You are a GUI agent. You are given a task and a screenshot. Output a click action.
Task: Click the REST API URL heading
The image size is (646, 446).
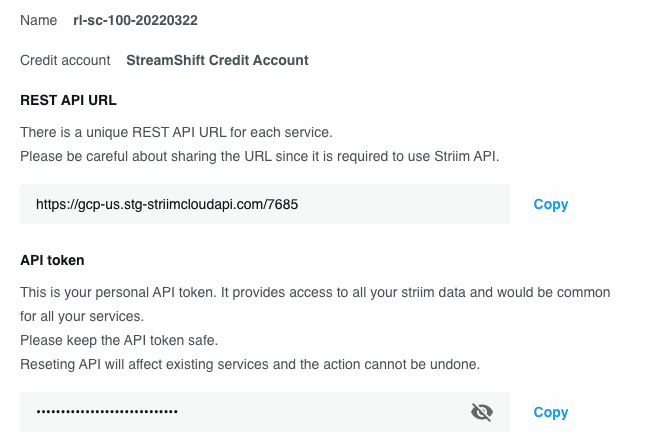point(68,100)
